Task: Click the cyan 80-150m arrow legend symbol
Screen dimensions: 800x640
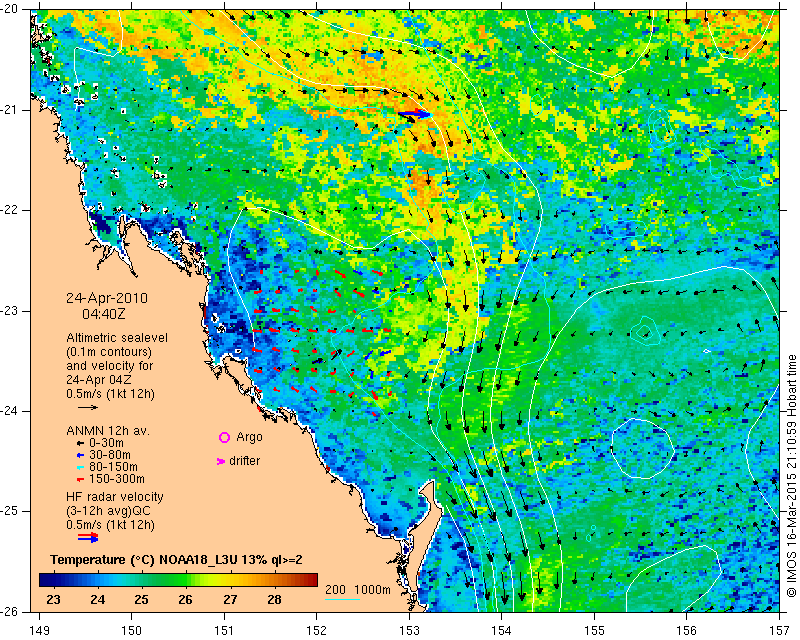Action: (x=80, y=467)
